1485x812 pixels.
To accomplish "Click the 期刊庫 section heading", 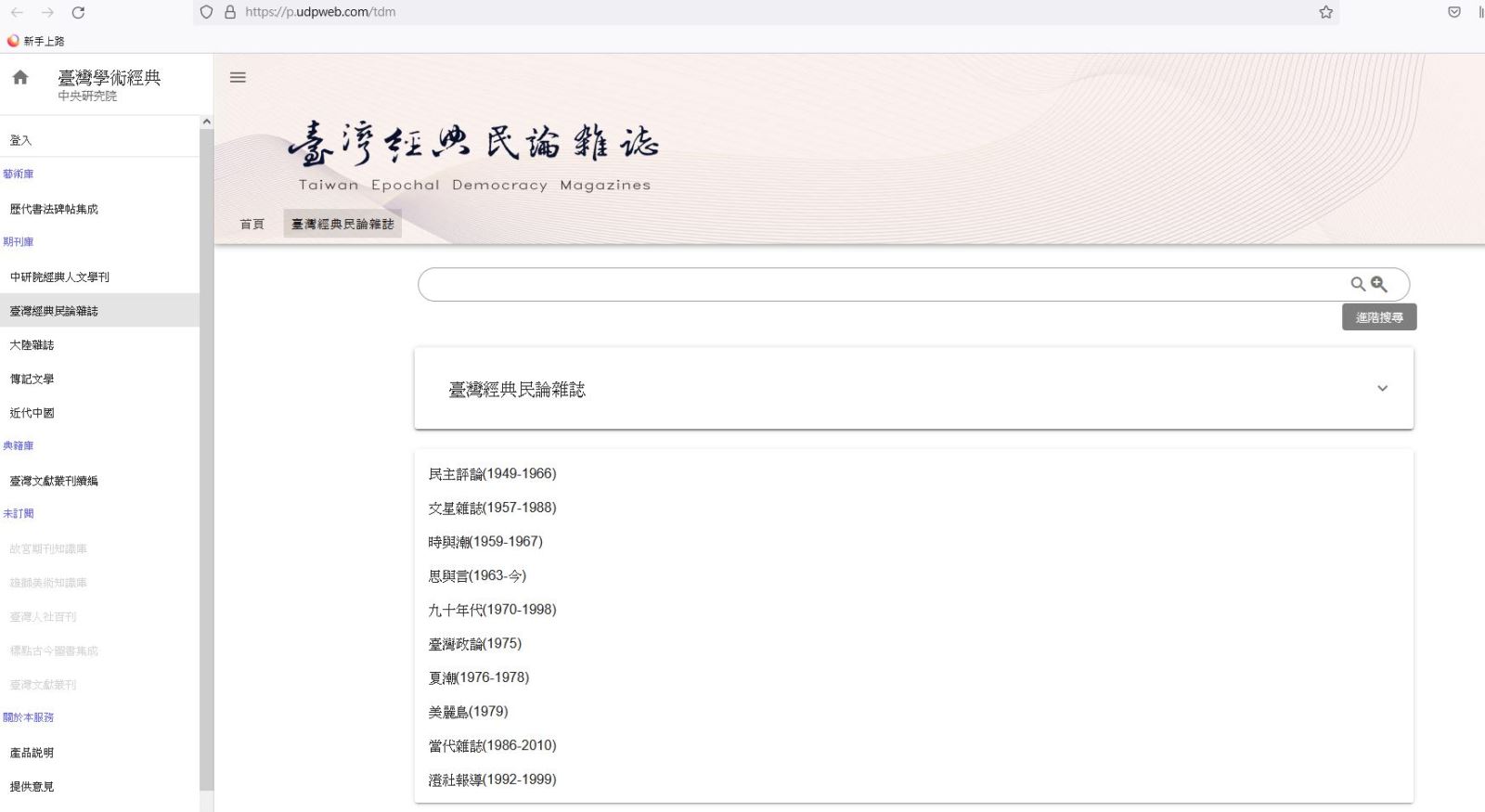I will (19, 242).
